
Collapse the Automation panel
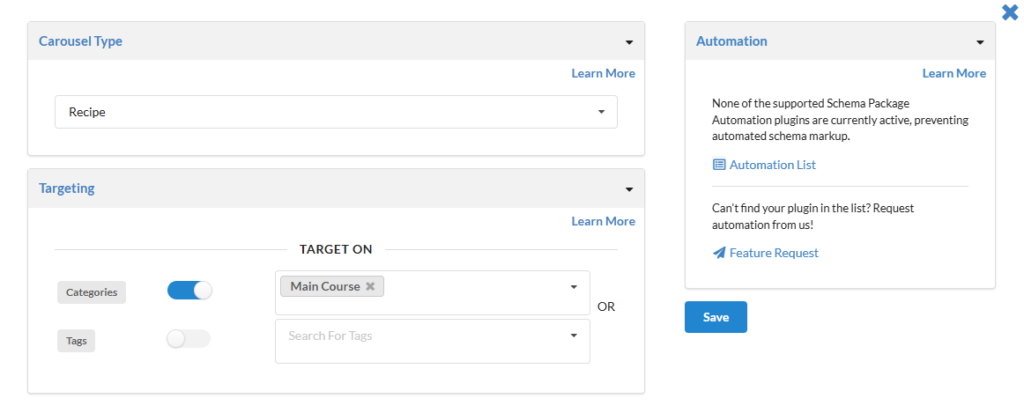coord(980,42)
